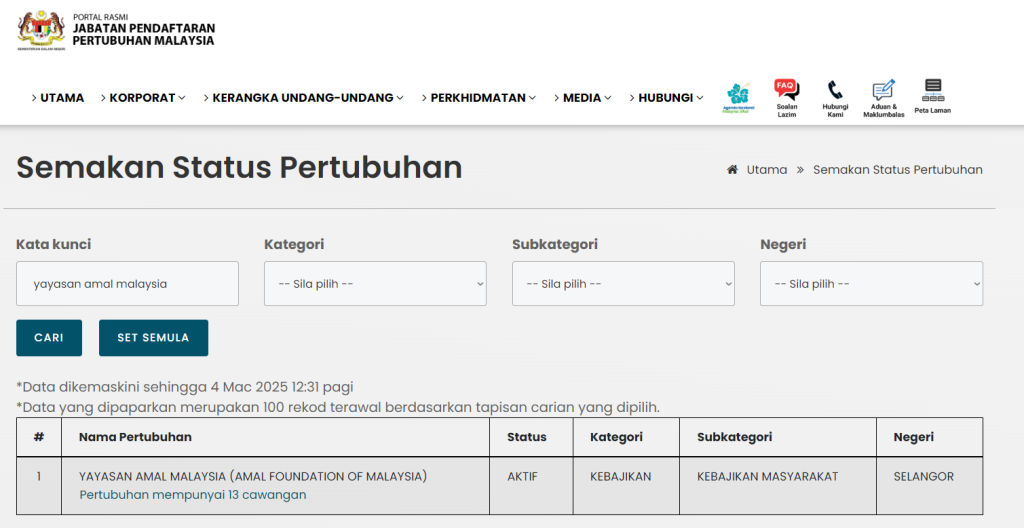Click the Kata kunci search input field
The height and width of the screenshot is (528, 1024).
click(x=127, y=284)
